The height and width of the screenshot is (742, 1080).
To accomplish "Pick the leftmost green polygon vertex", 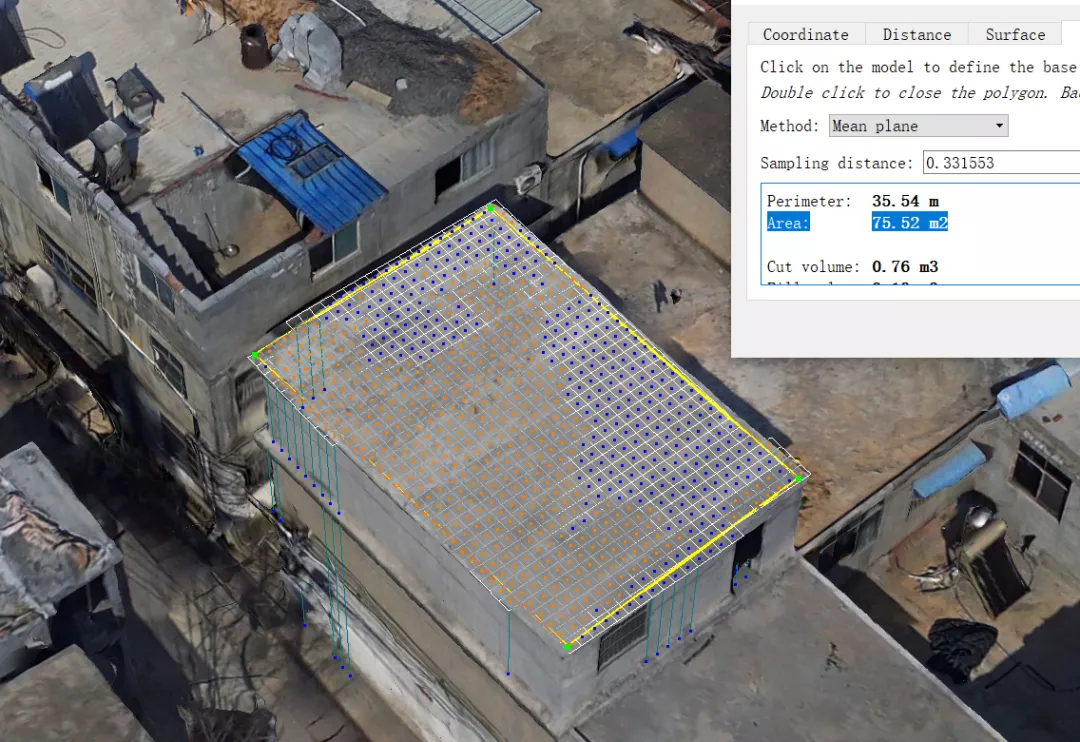I will 255,354.
